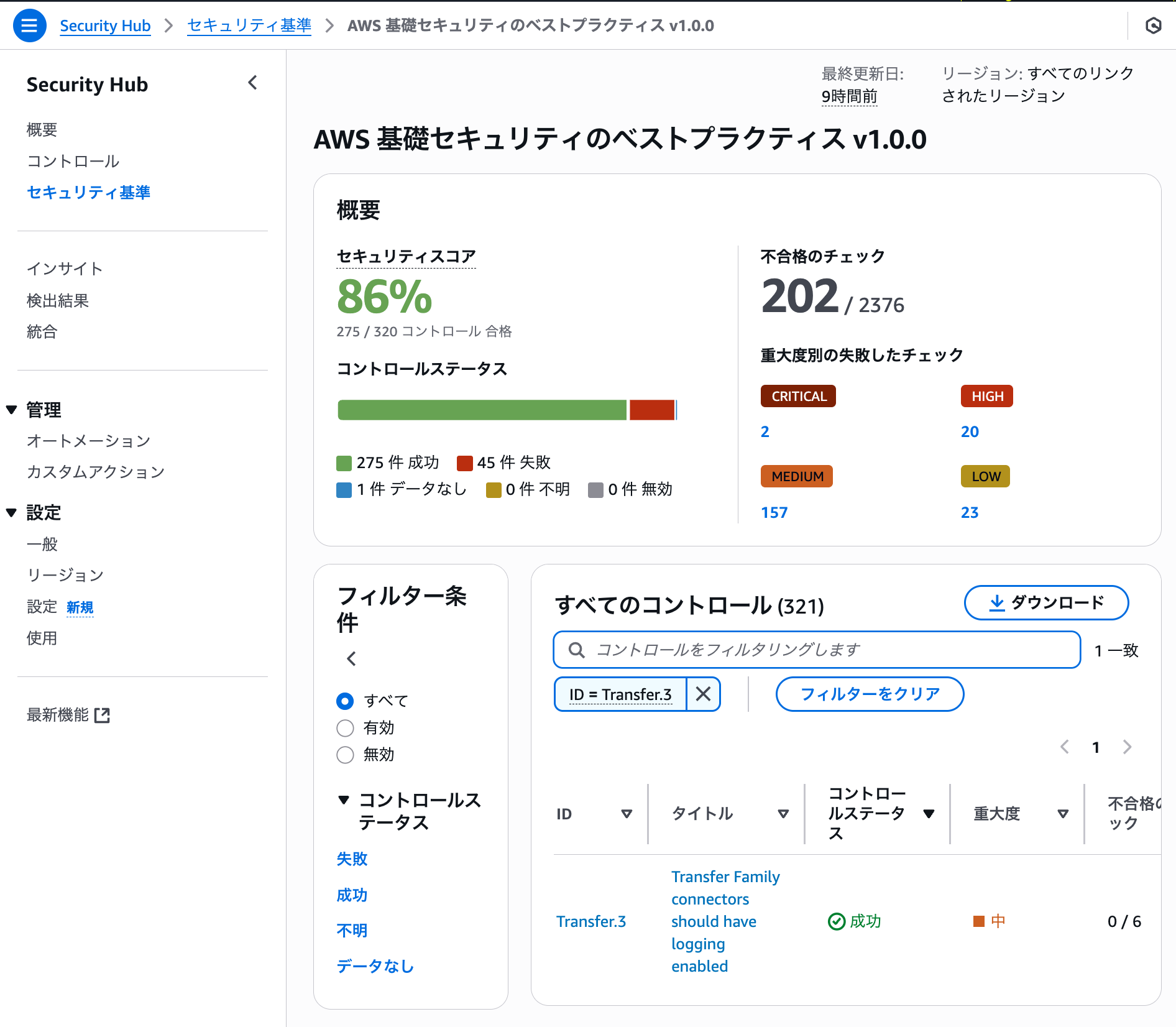Sort the table by 重大度 column
Screen dimensions: 1176x1027
coord(1063,814)
